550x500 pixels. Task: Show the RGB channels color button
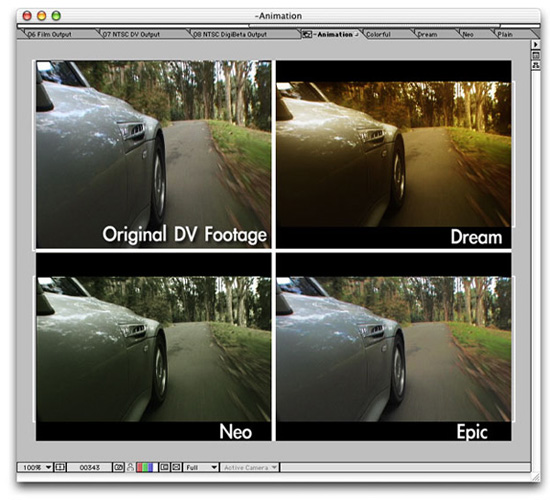147,467
